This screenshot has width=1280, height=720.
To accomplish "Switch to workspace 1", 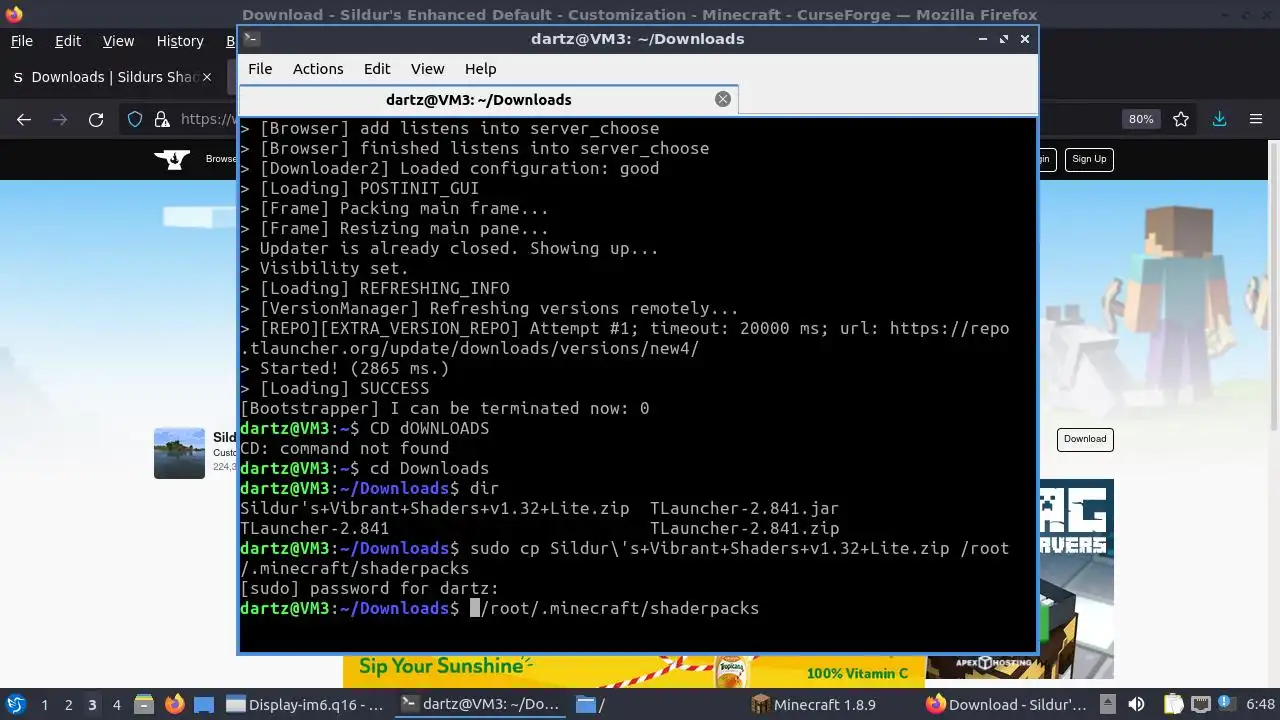I will (x=44, y=705).
